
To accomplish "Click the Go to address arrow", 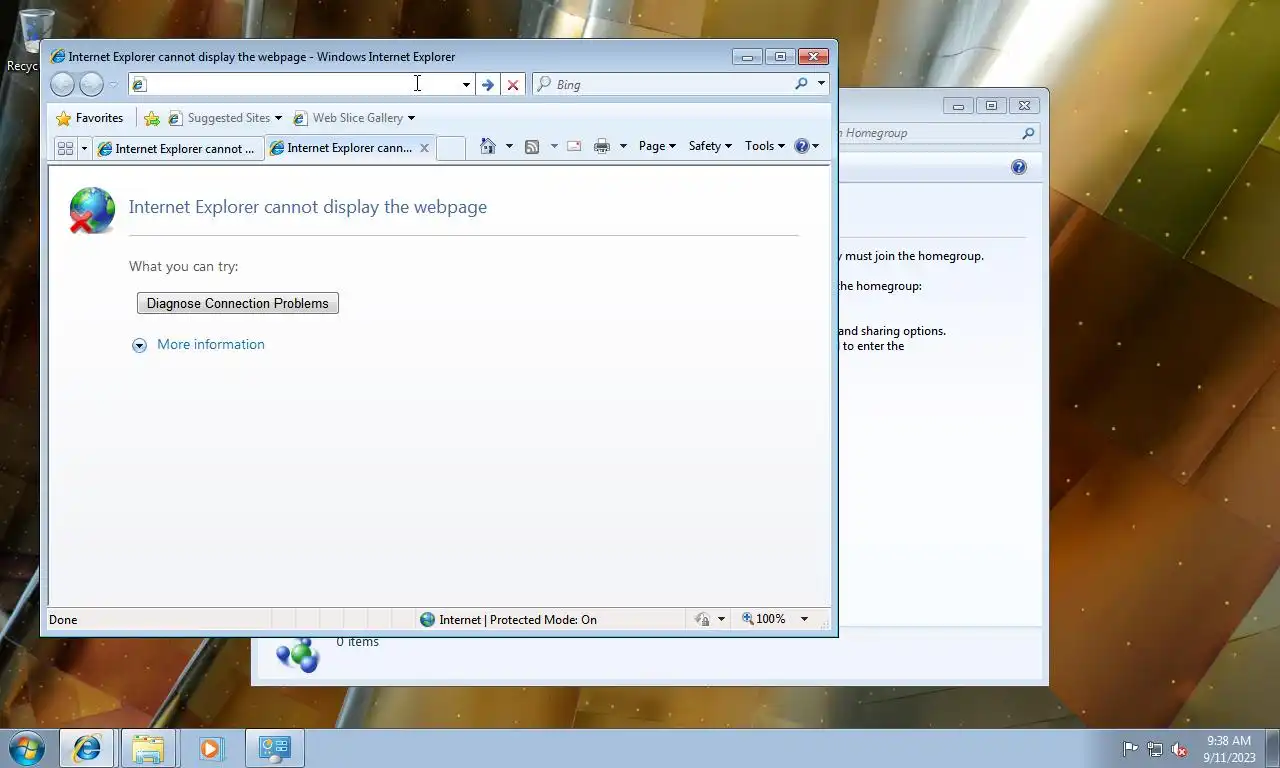I will pos(488,85).
